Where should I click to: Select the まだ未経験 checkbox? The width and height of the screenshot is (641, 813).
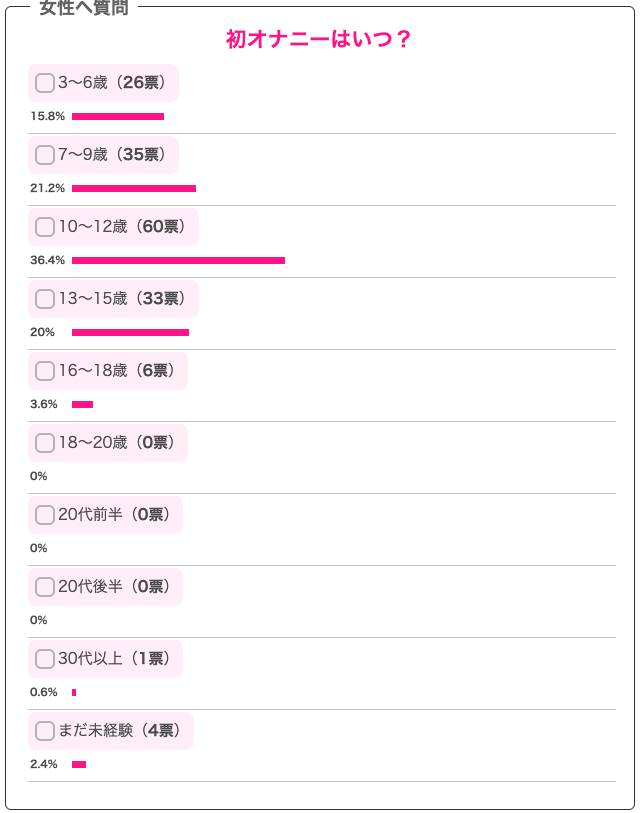[45, 731]
